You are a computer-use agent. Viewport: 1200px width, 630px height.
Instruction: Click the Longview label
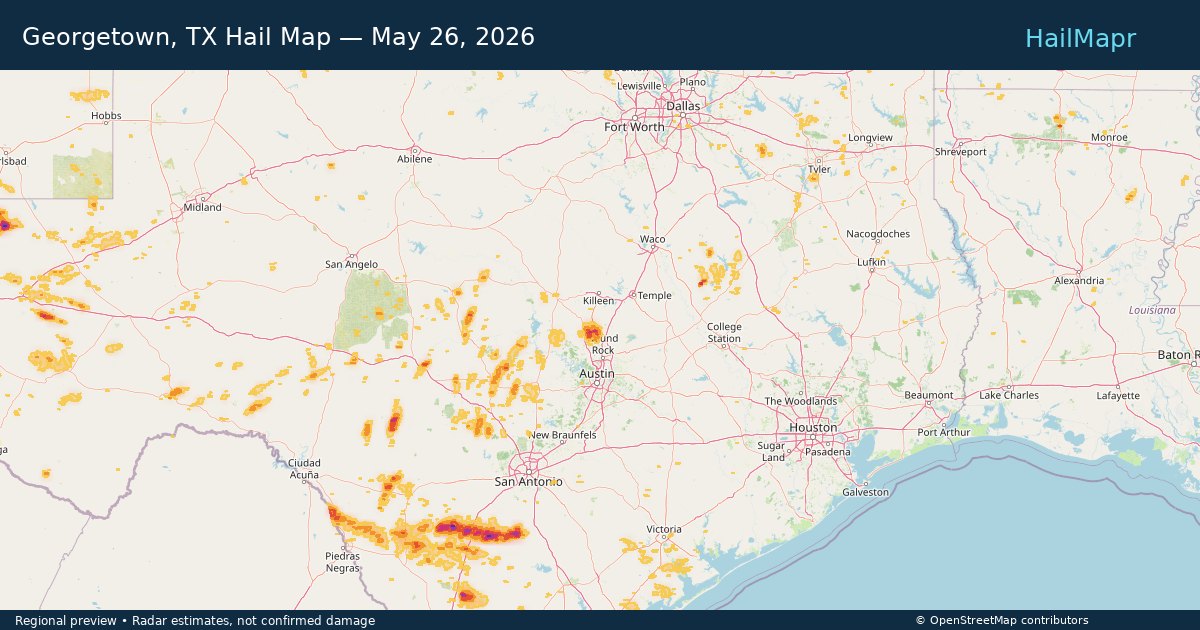click(x=870, y=137)
